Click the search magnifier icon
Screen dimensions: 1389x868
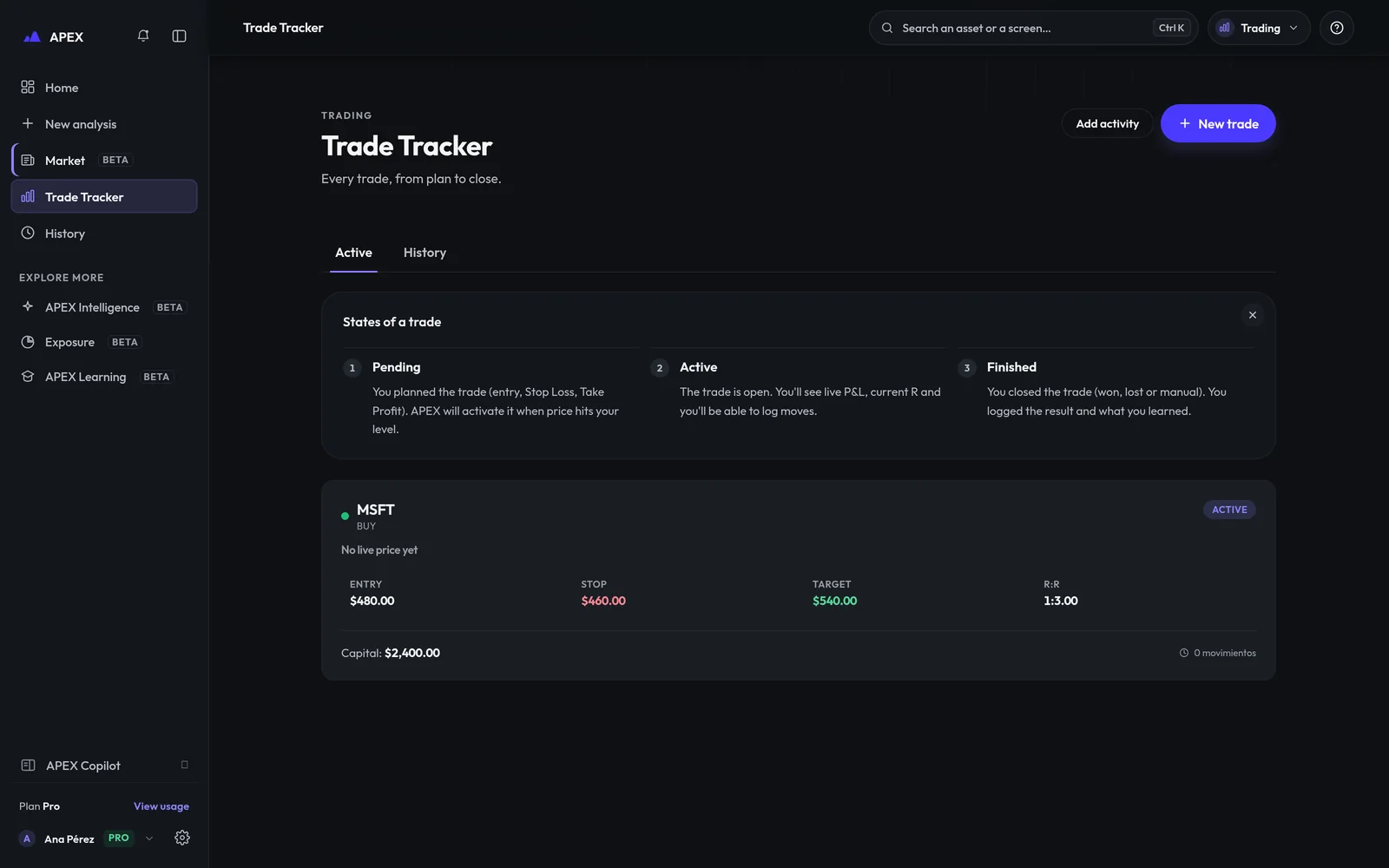click(x=887, y=28)
